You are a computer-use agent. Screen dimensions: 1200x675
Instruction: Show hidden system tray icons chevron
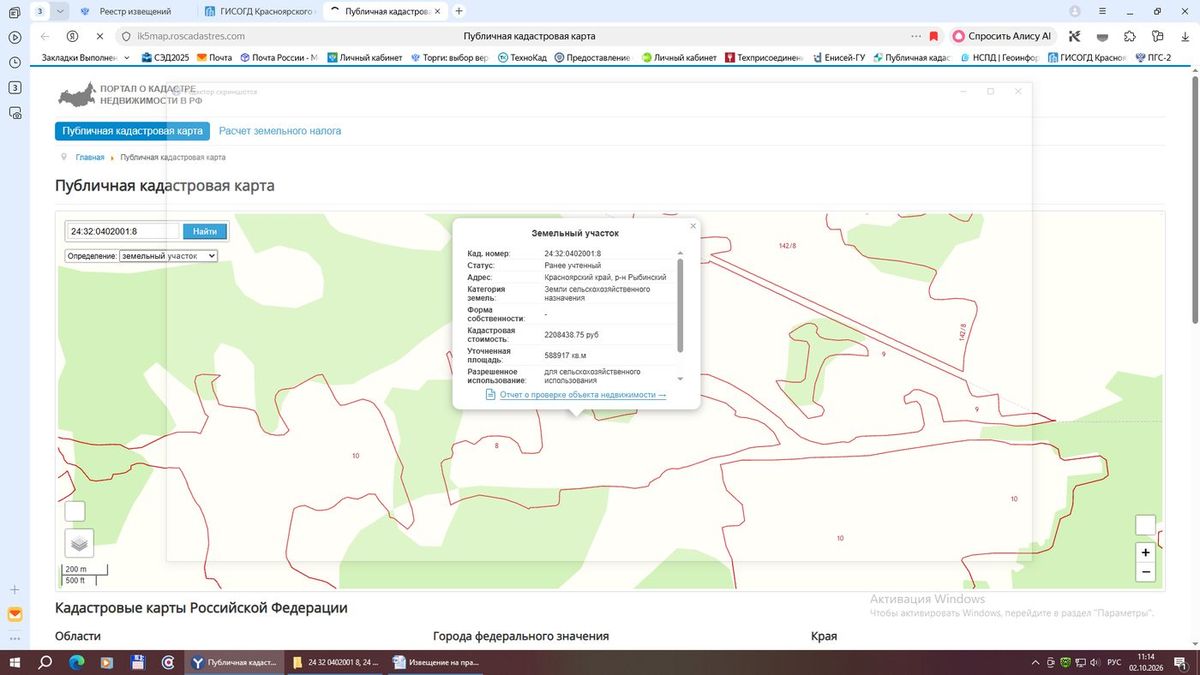(x=1034, y=662)
